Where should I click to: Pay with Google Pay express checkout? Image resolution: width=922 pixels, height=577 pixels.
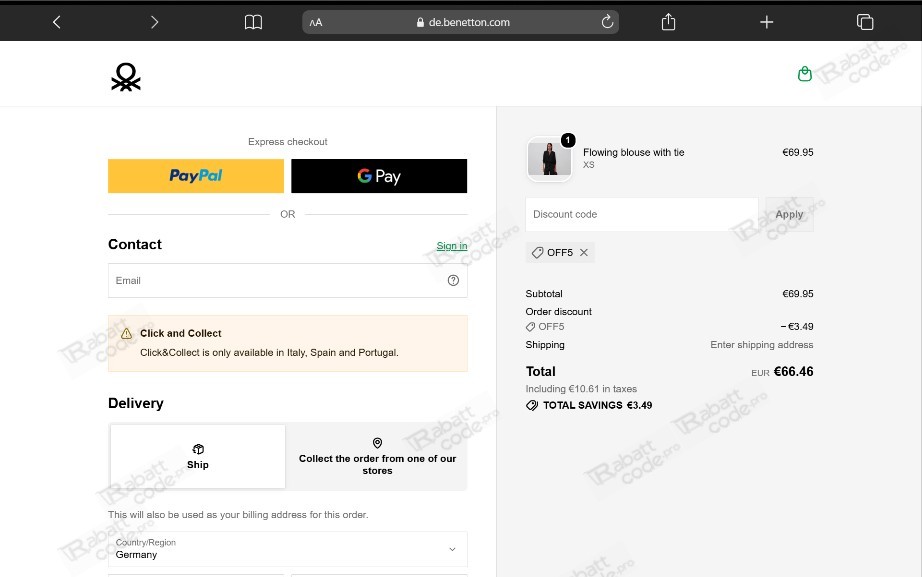pos(379,176)
